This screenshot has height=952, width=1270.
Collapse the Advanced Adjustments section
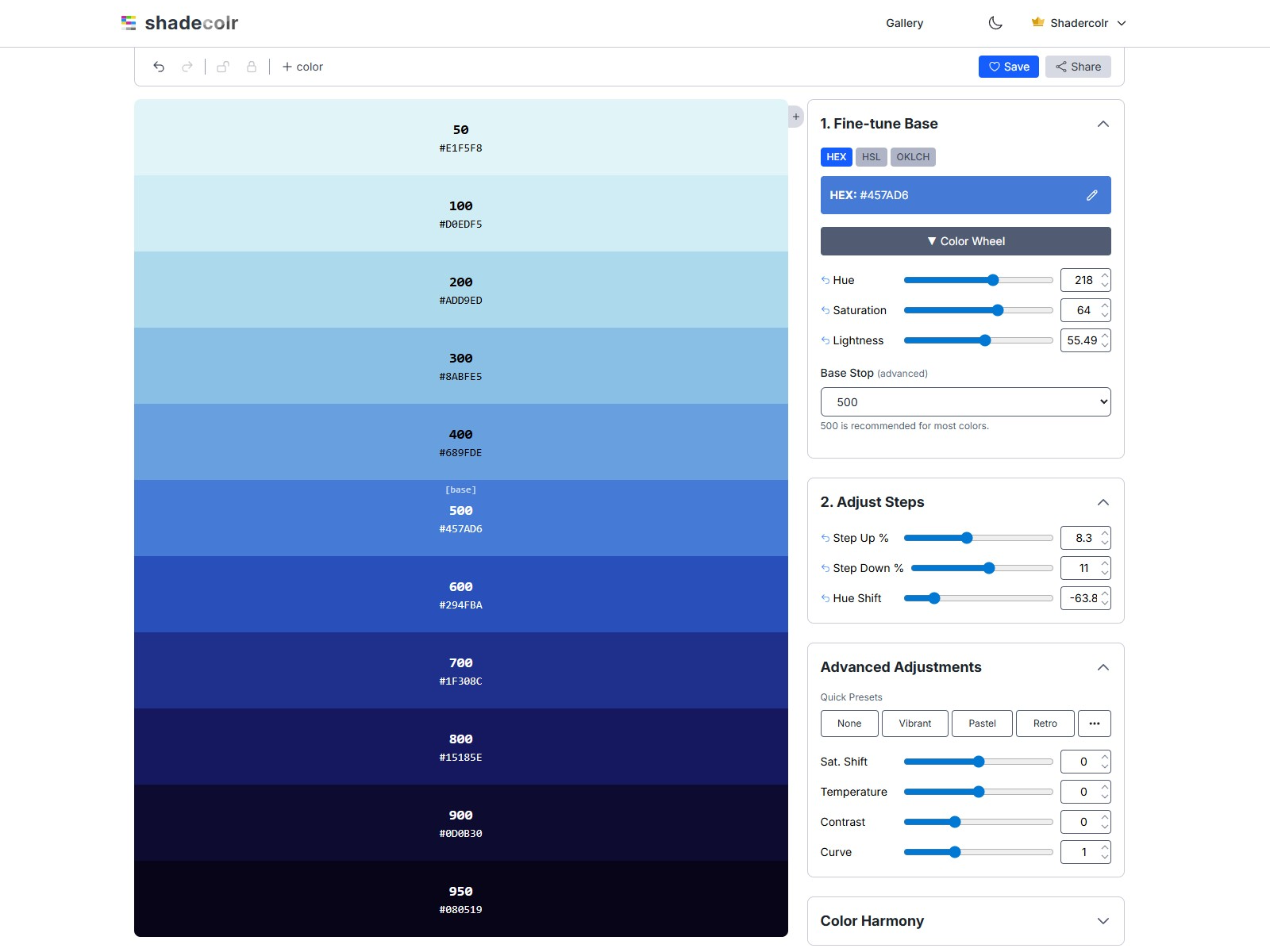[x=1103, y=667]
